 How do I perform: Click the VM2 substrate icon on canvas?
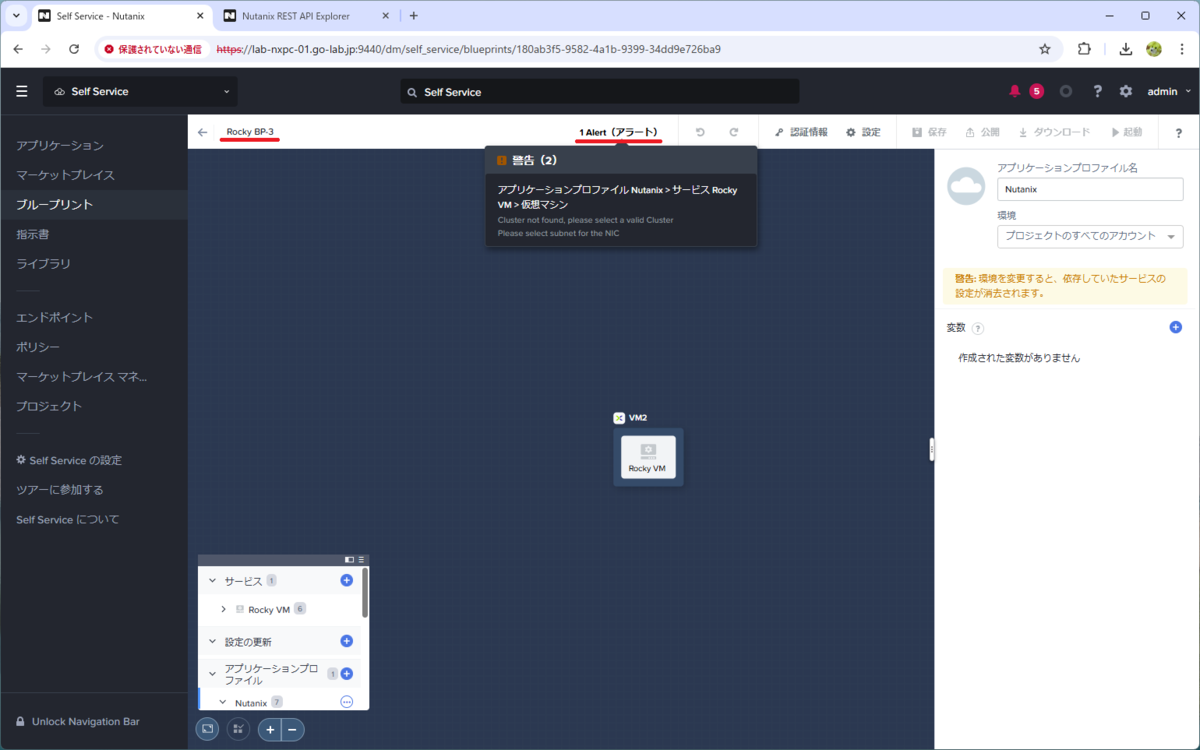point(619,417)
